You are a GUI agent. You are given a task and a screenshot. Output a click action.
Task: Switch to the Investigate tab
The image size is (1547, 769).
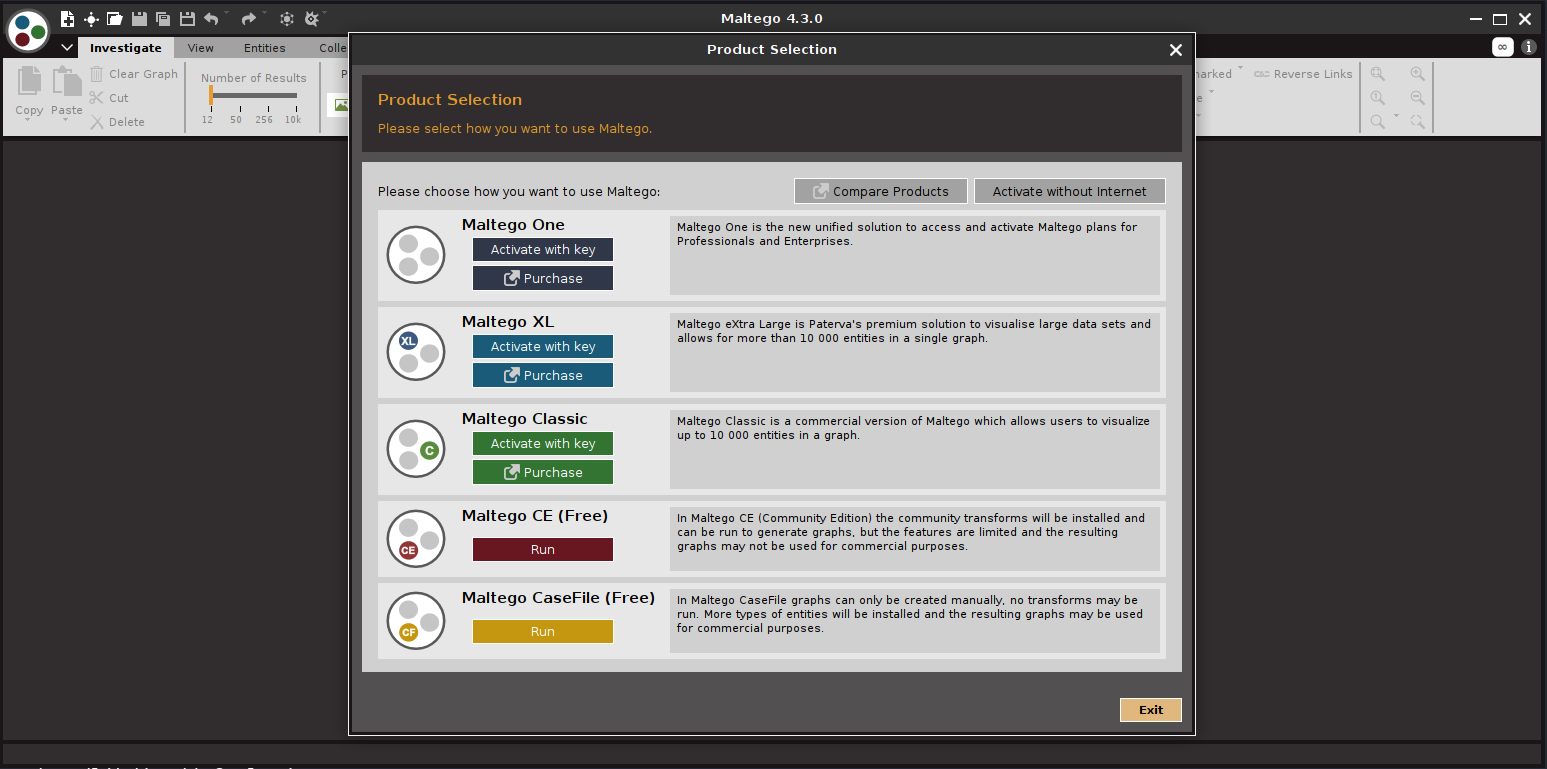125,48
